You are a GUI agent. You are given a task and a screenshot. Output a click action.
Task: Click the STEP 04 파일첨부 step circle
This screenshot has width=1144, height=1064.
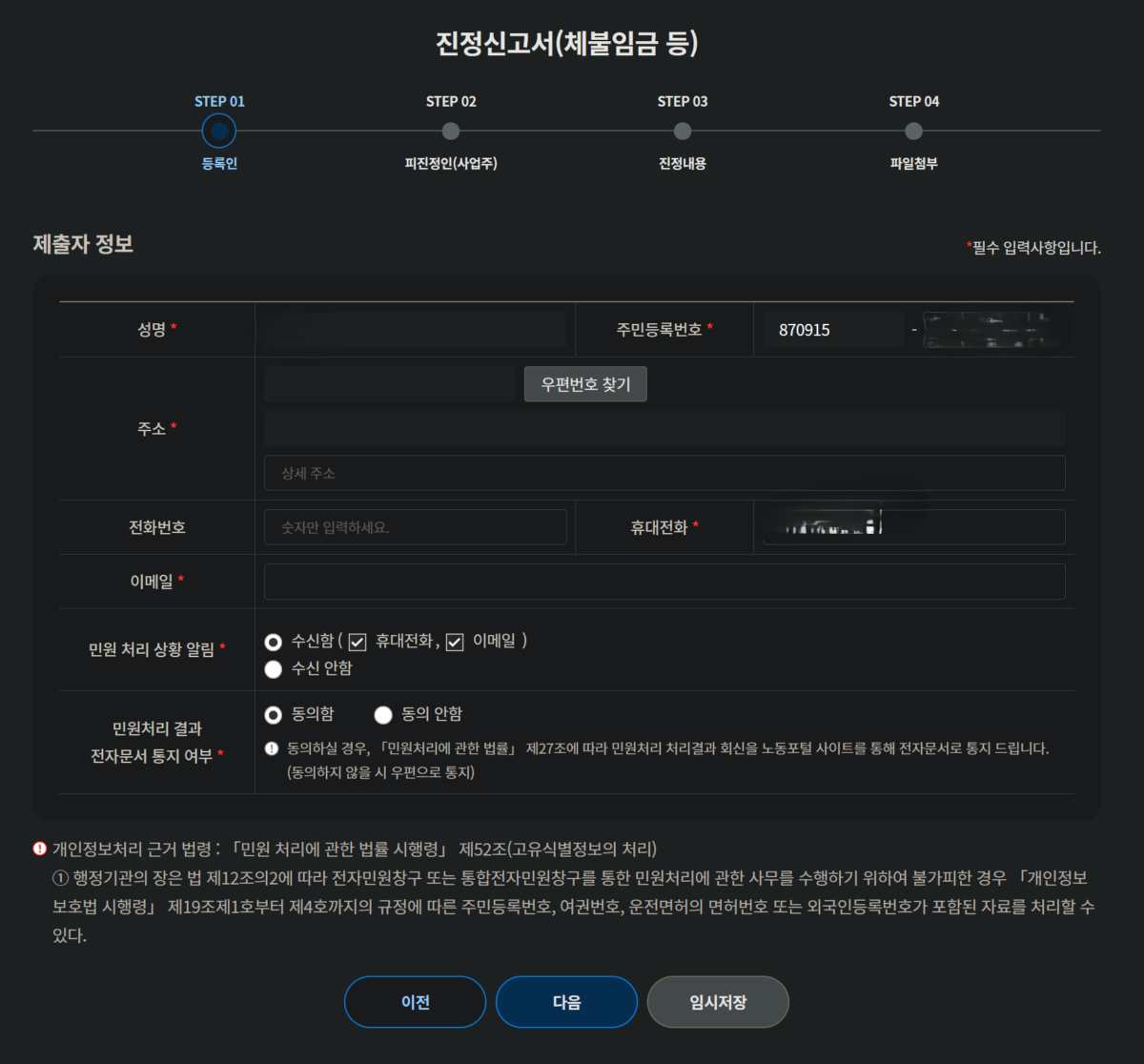pyautogui.click(x=913, y=131)
